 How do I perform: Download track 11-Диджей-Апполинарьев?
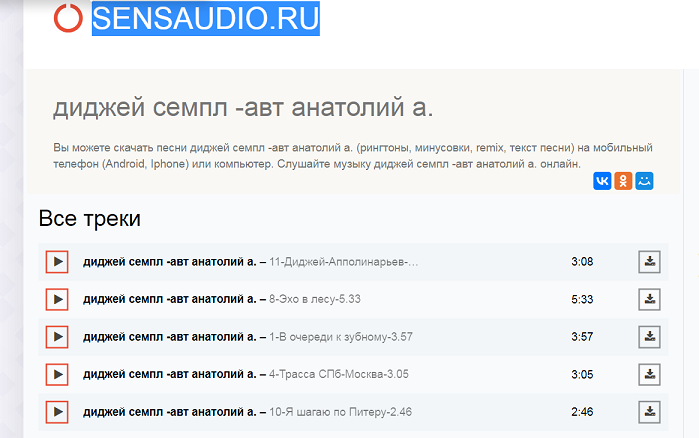pyautogui.click(x=650, y=262)
